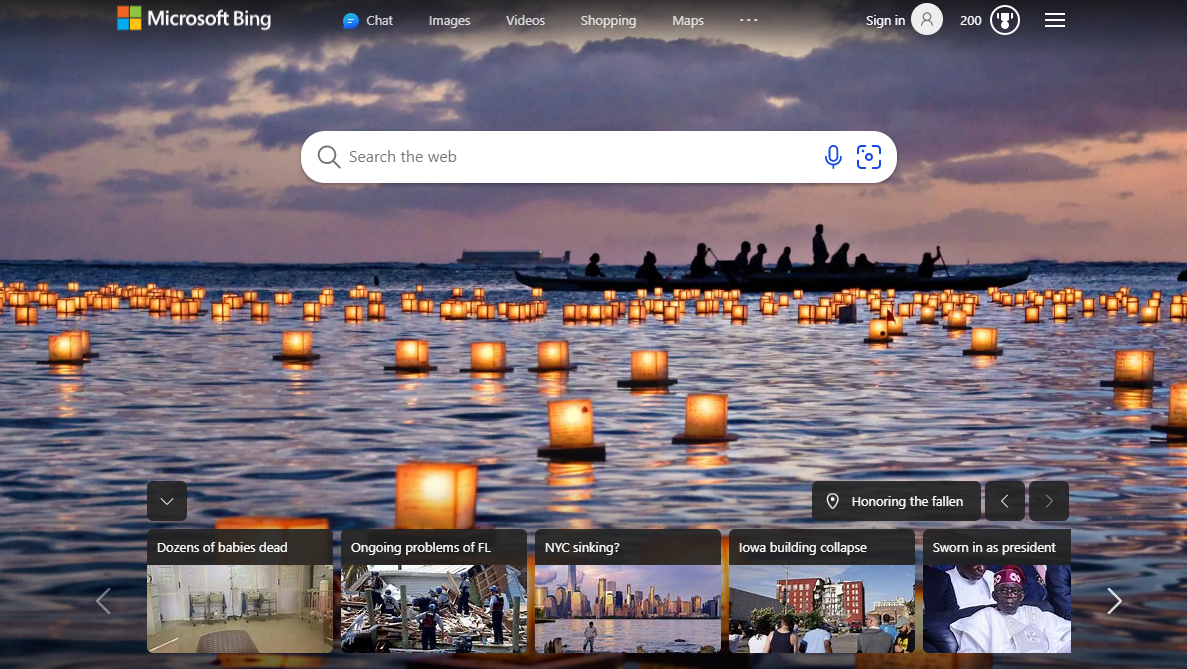The height and width of the screenshot is (669, 1187).
Task: Click the collapsed brick building thumbnail
Action: point(821,608)
